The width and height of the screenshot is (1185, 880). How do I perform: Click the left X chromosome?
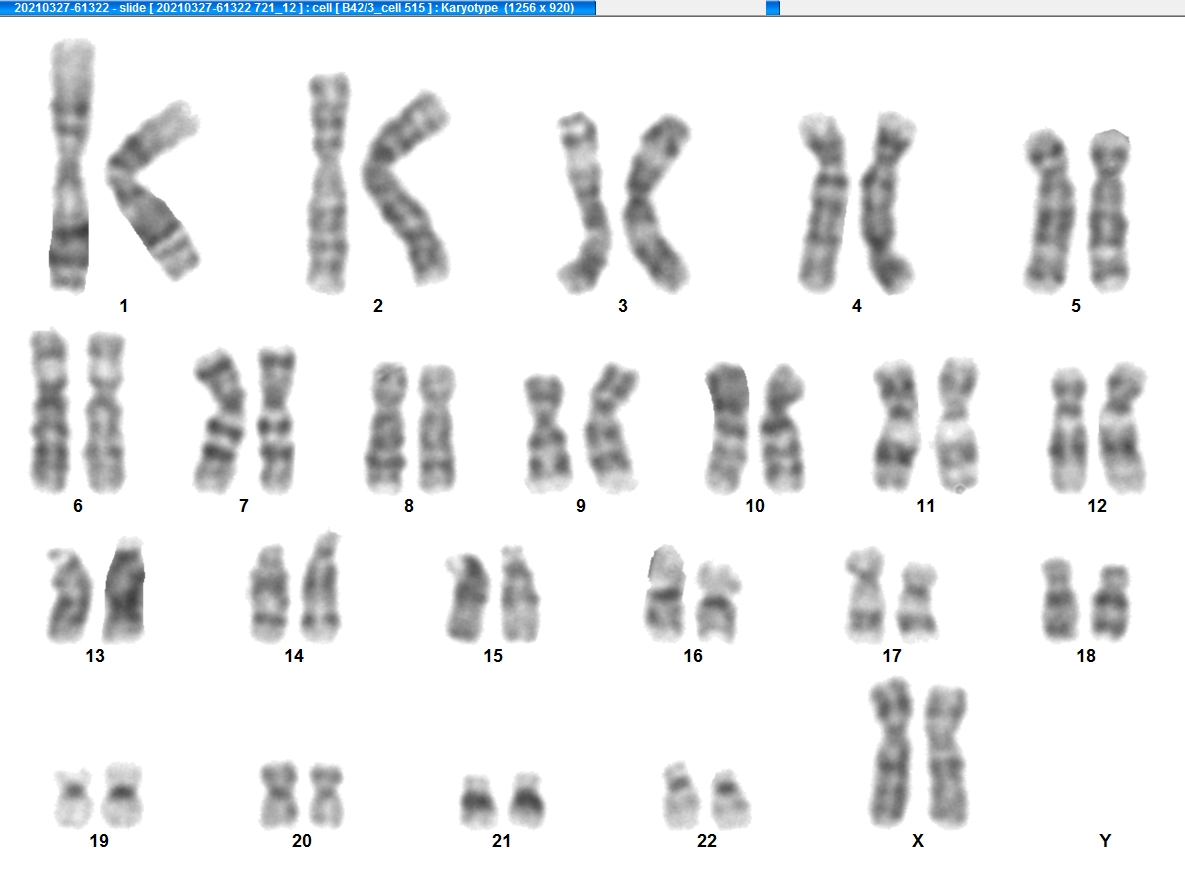pos(892,752)
